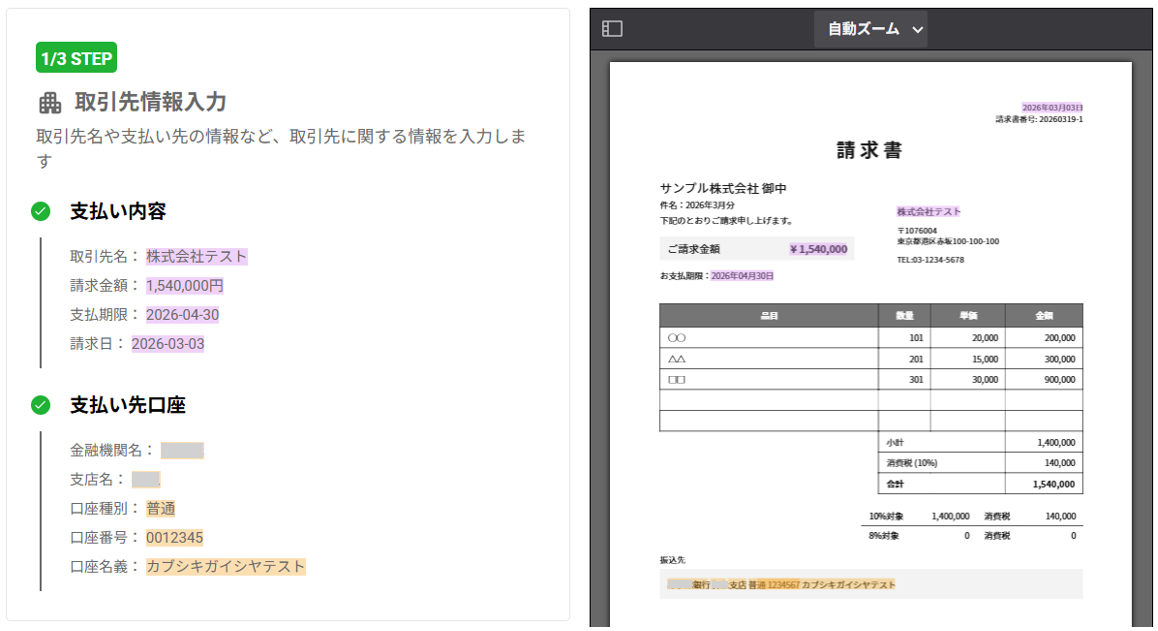1158x631 pixels.
Task: Click the 数量 column header
Action: (x=905, y=316)
